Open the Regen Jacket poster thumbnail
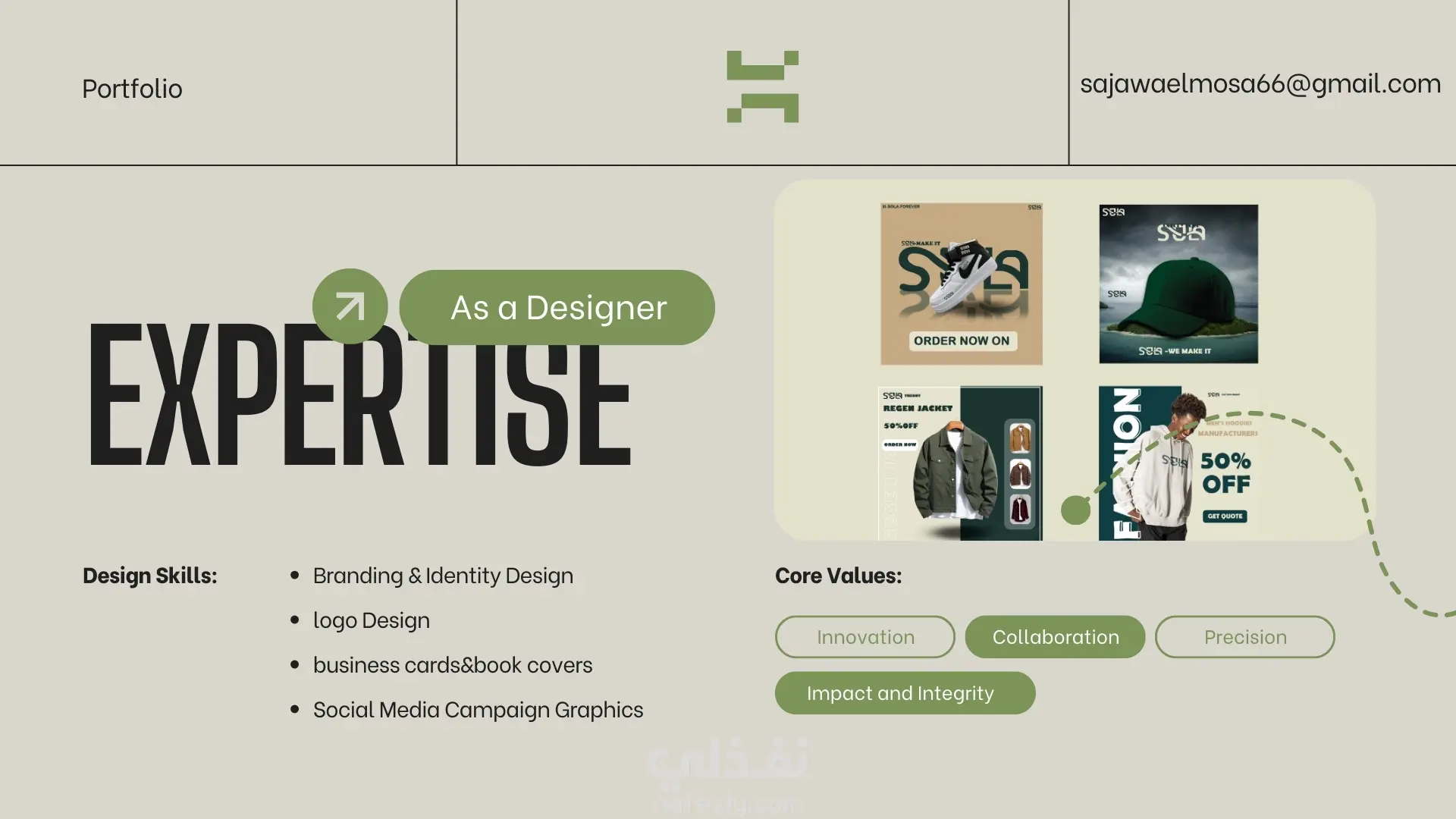 [x=960, y=463]
